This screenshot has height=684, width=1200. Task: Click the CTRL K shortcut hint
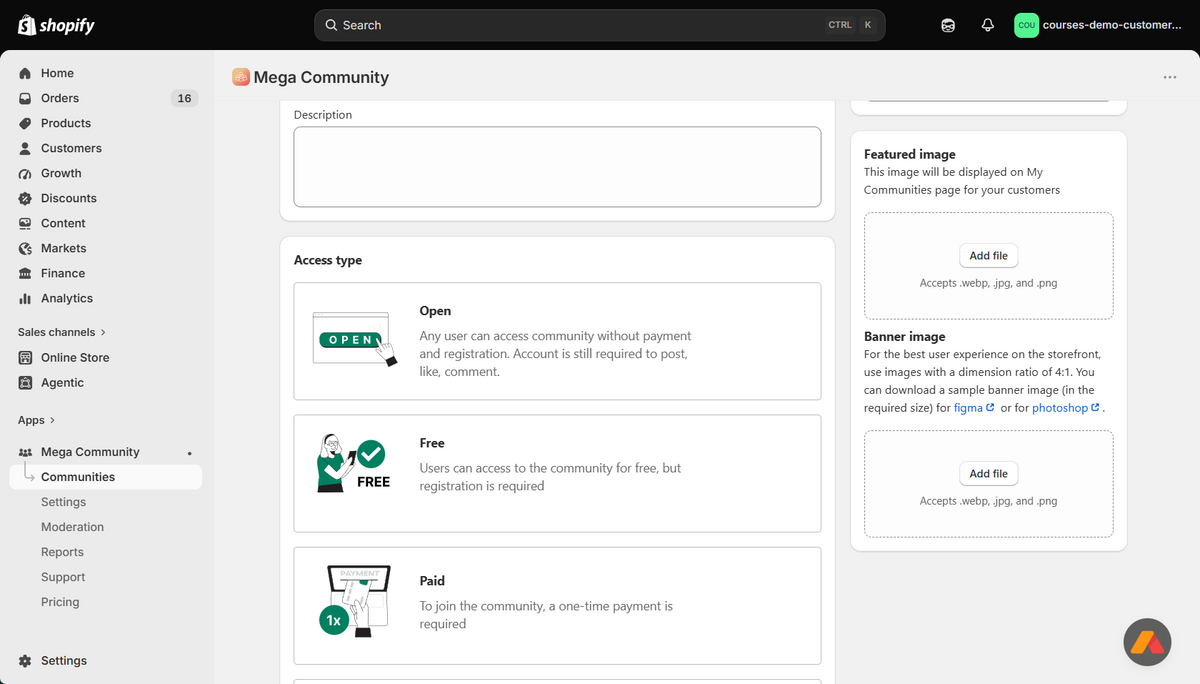(852, 25)
